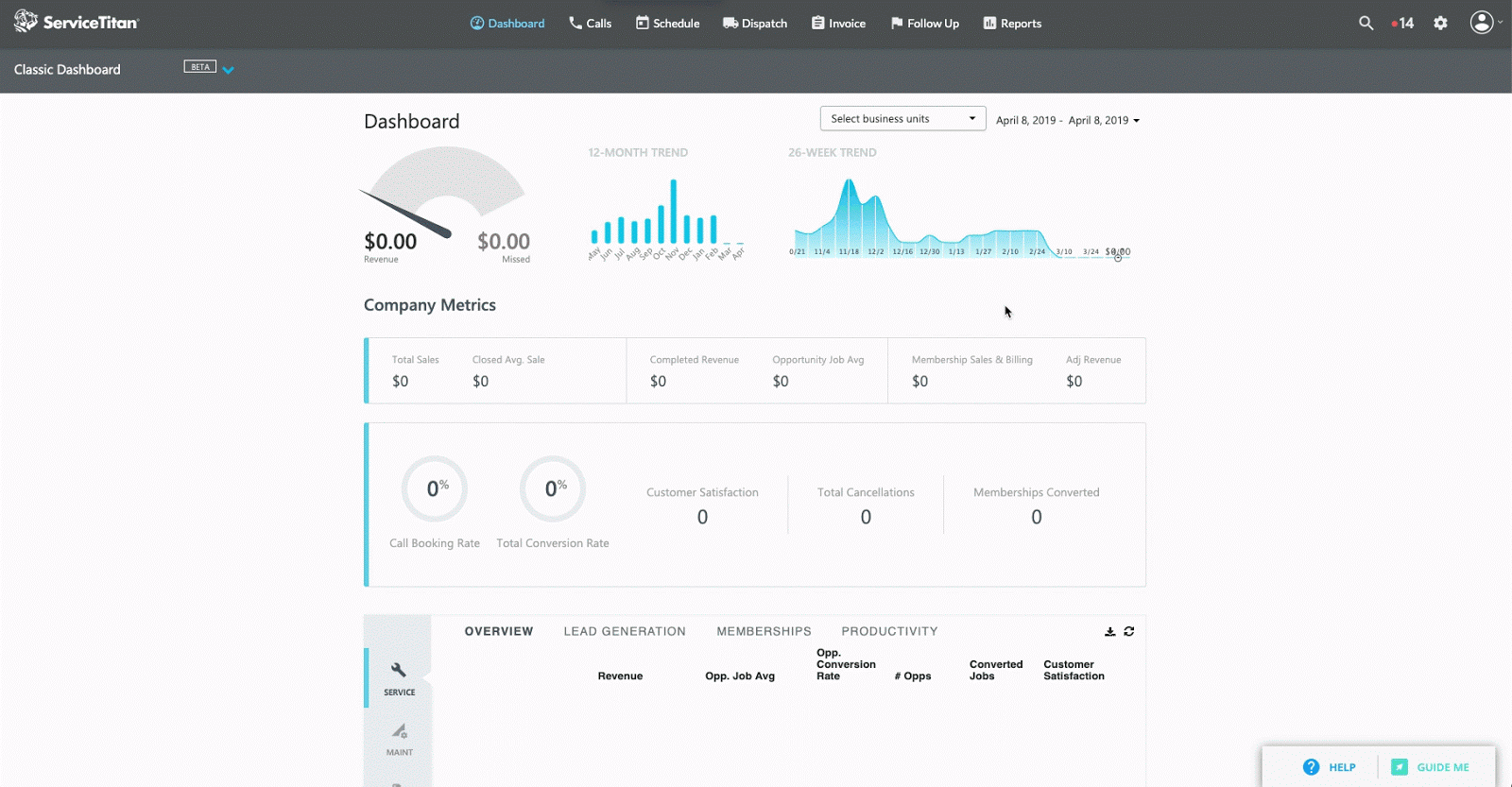Image resolution: width=1512 pixels, height=787 pixels.
Task: Sort by Opp. Conversion Rate column
Action: click(x=846, y=665)
